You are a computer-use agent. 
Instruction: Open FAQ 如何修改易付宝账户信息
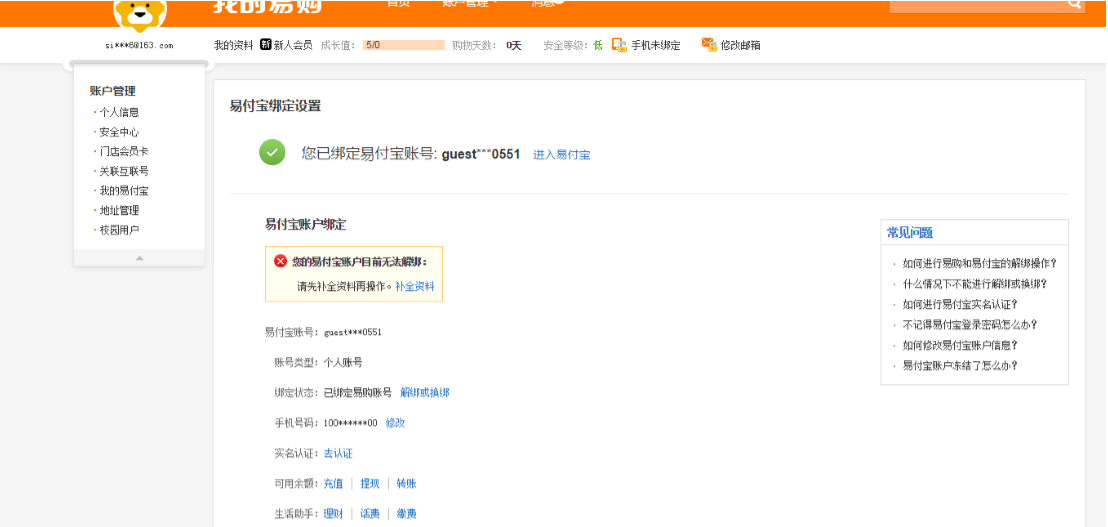click(960, 345)
